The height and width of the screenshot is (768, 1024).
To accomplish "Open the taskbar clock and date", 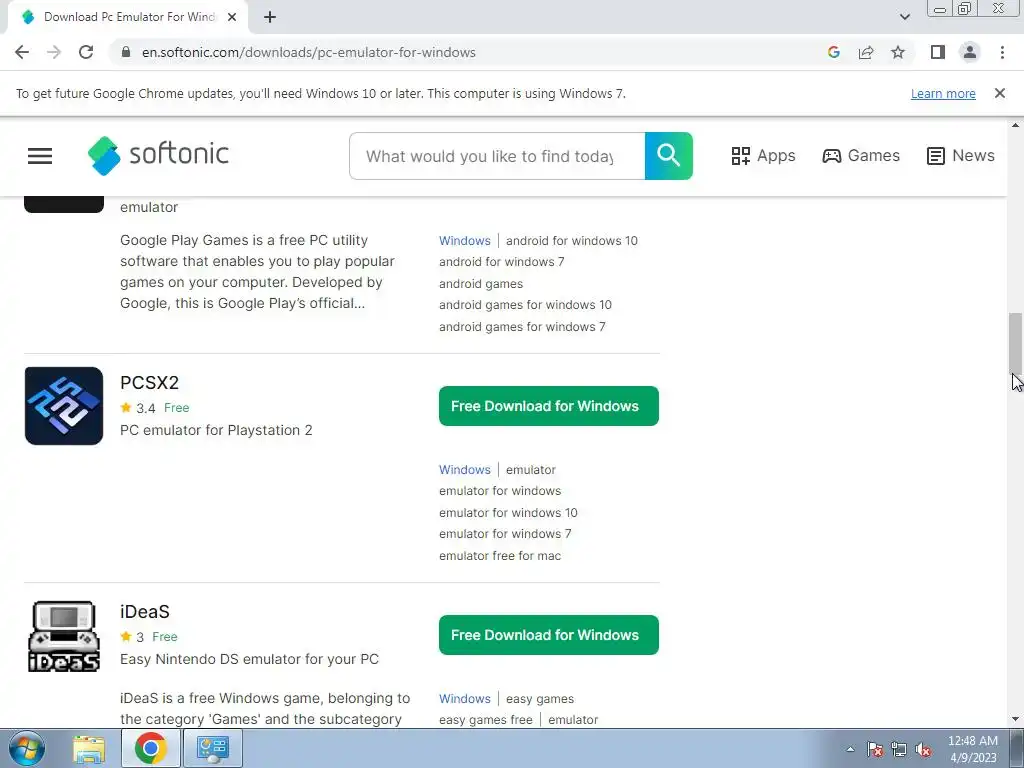I will pos(973,749).
